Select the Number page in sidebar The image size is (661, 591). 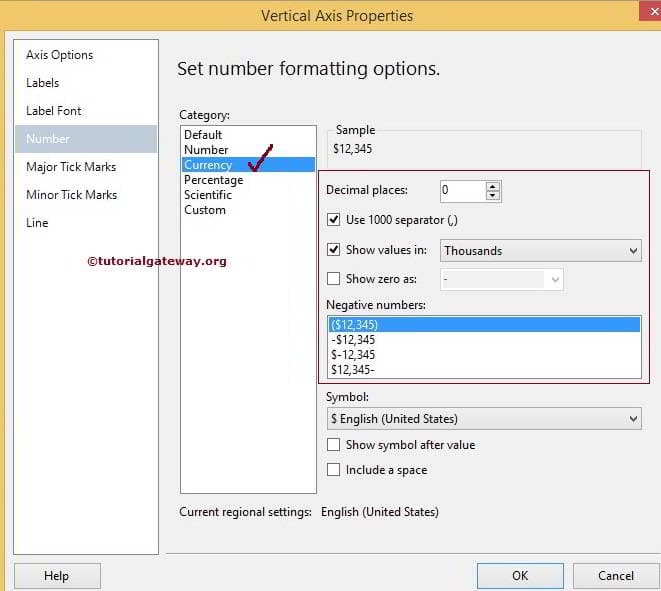click(x=86, y=139)
